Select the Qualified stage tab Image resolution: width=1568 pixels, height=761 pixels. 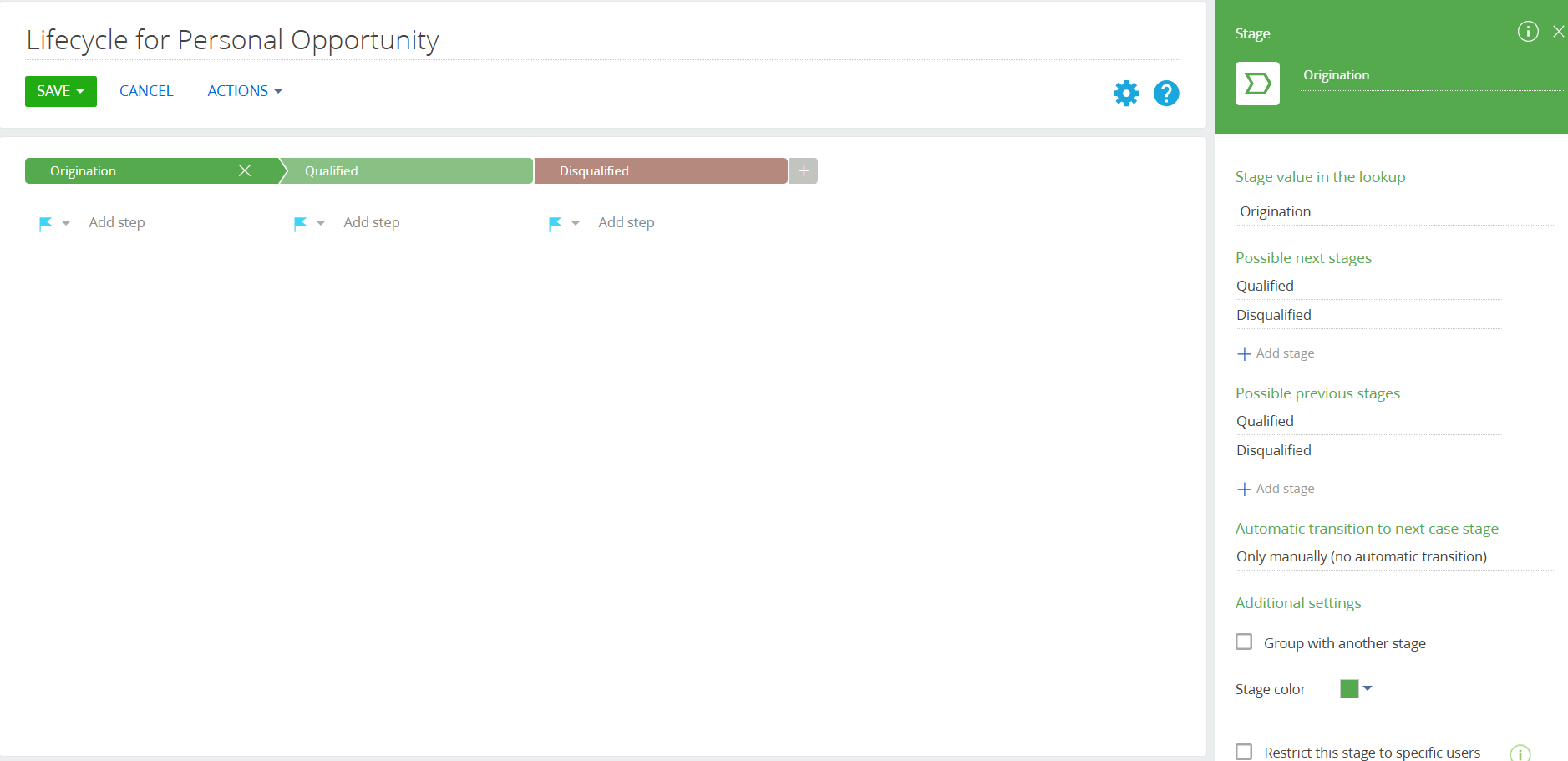tap(407, 170)
